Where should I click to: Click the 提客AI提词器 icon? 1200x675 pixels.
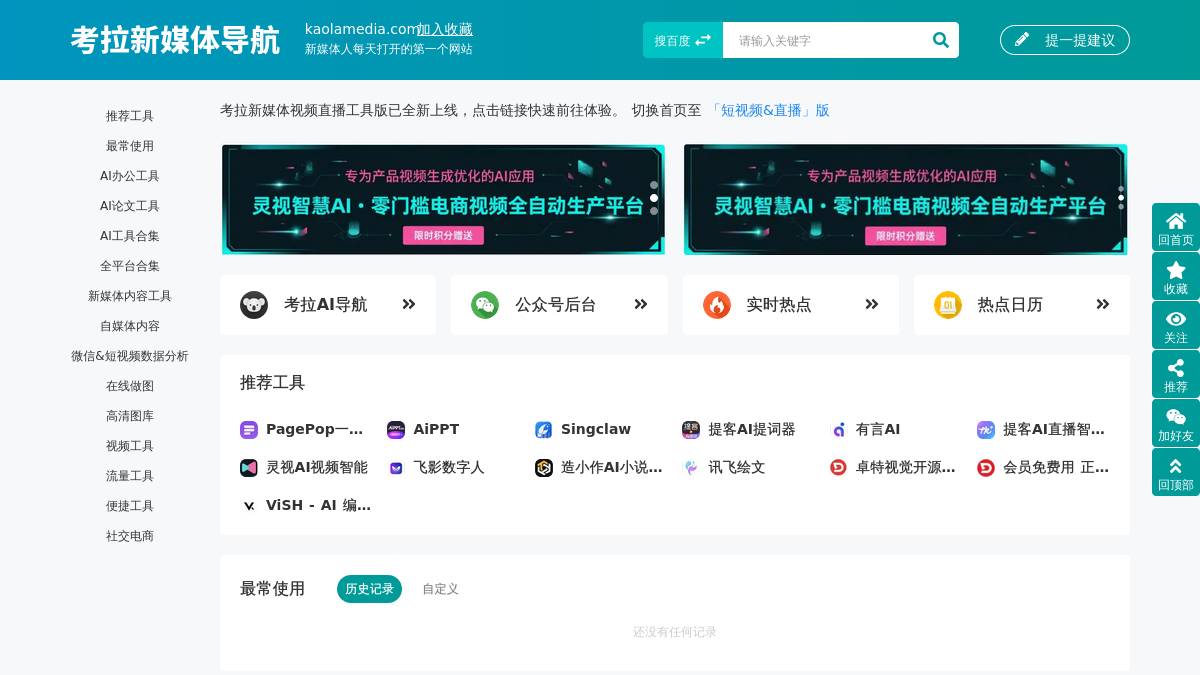[691, 430]
